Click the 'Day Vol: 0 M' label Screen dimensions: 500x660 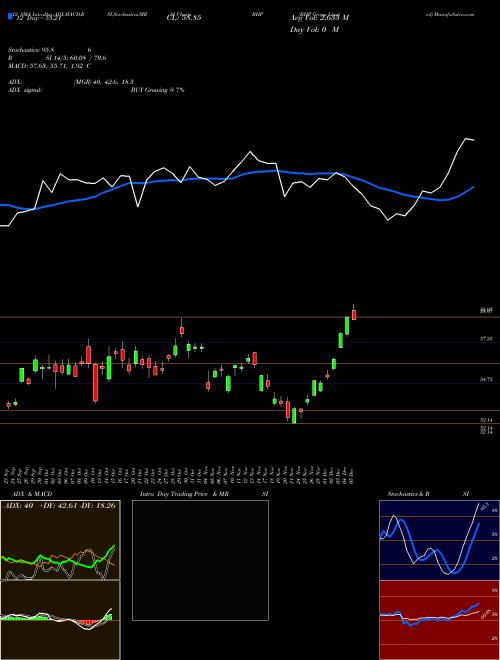[x=314, y=30]
